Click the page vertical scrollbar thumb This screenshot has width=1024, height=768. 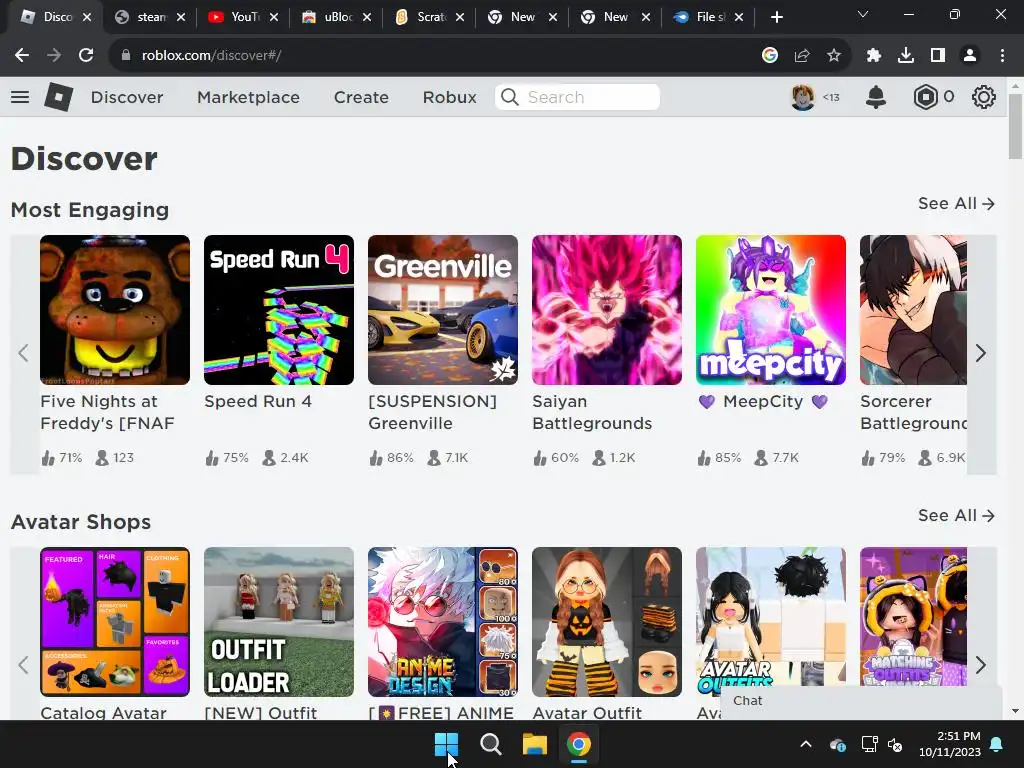tap(1015, 127)
